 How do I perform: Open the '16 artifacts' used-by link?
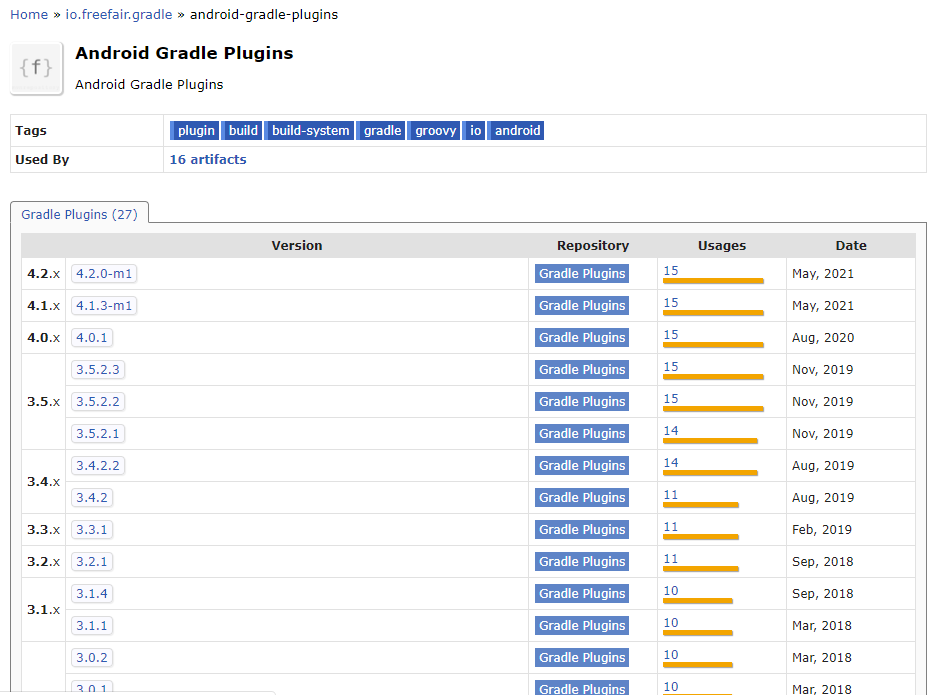208,160
